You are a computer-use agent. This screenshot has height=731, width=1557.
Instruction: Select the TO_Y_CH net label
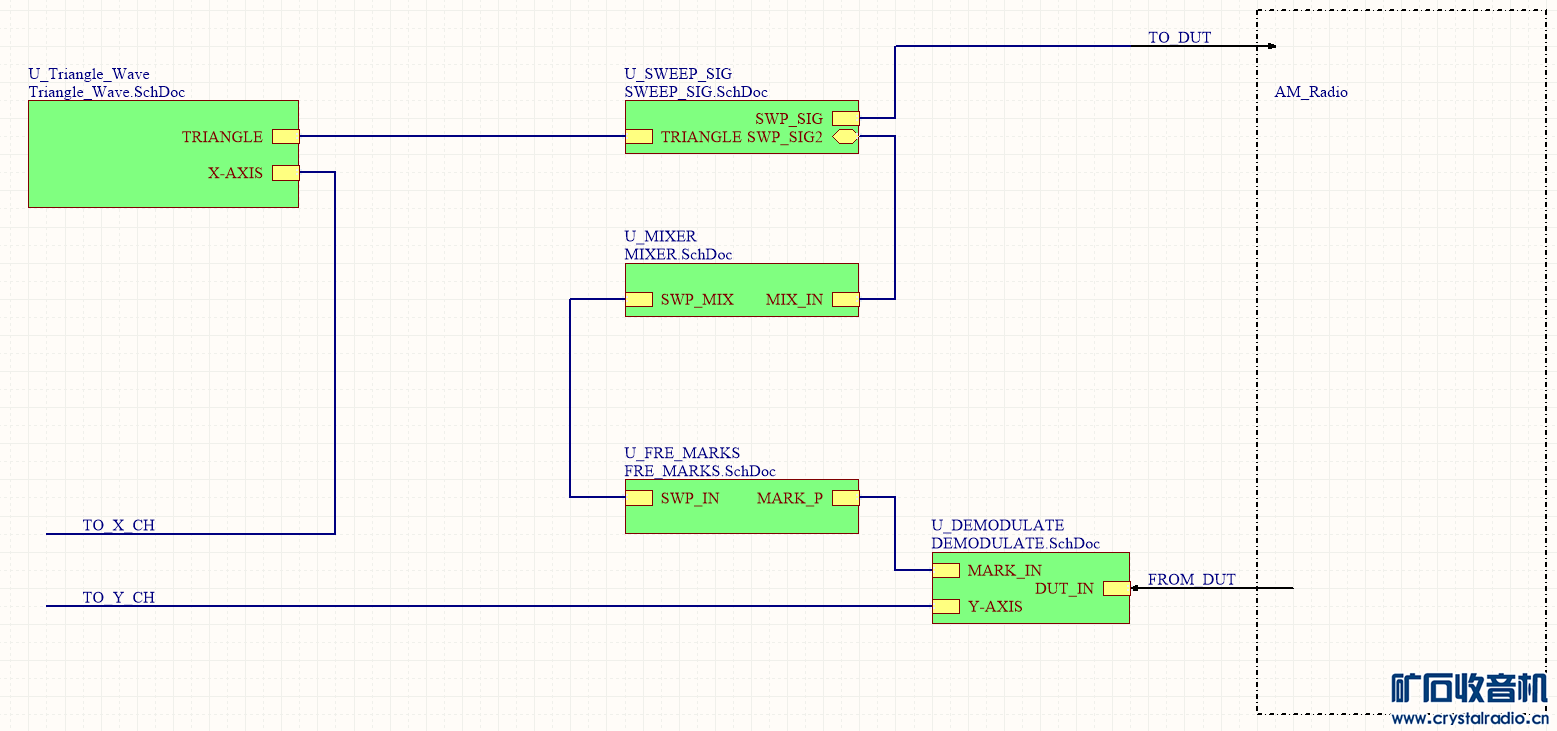(x=118, y=598)
